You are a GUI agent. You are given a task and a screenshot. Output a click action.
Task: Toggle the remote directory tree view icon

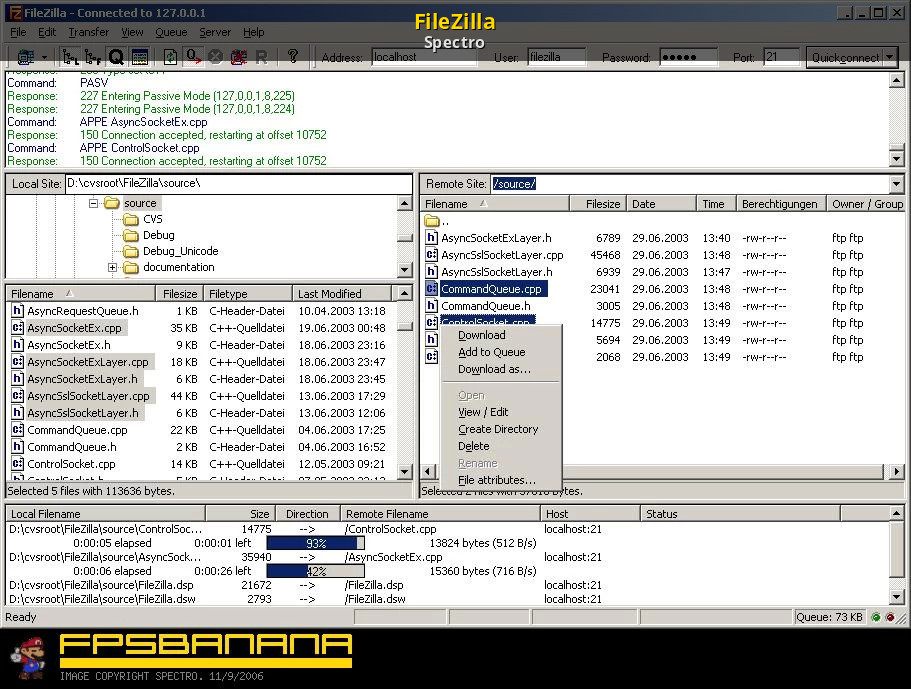point(94,57)
